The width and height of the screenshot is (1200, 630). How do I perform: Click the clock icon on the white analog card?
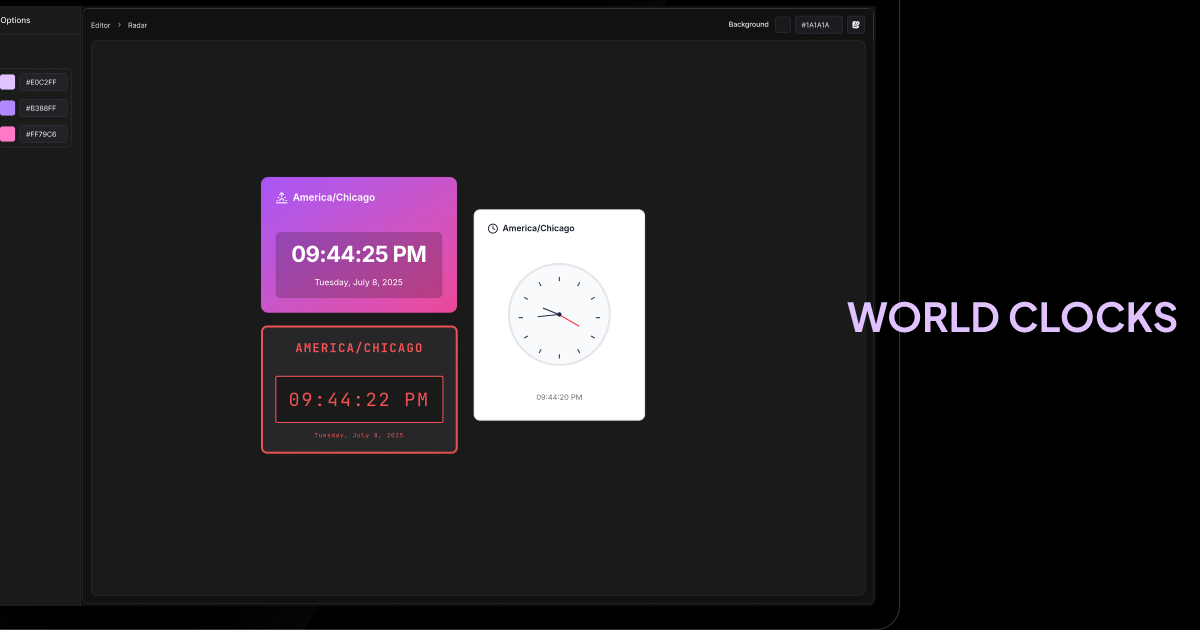(x=491, y=228)
